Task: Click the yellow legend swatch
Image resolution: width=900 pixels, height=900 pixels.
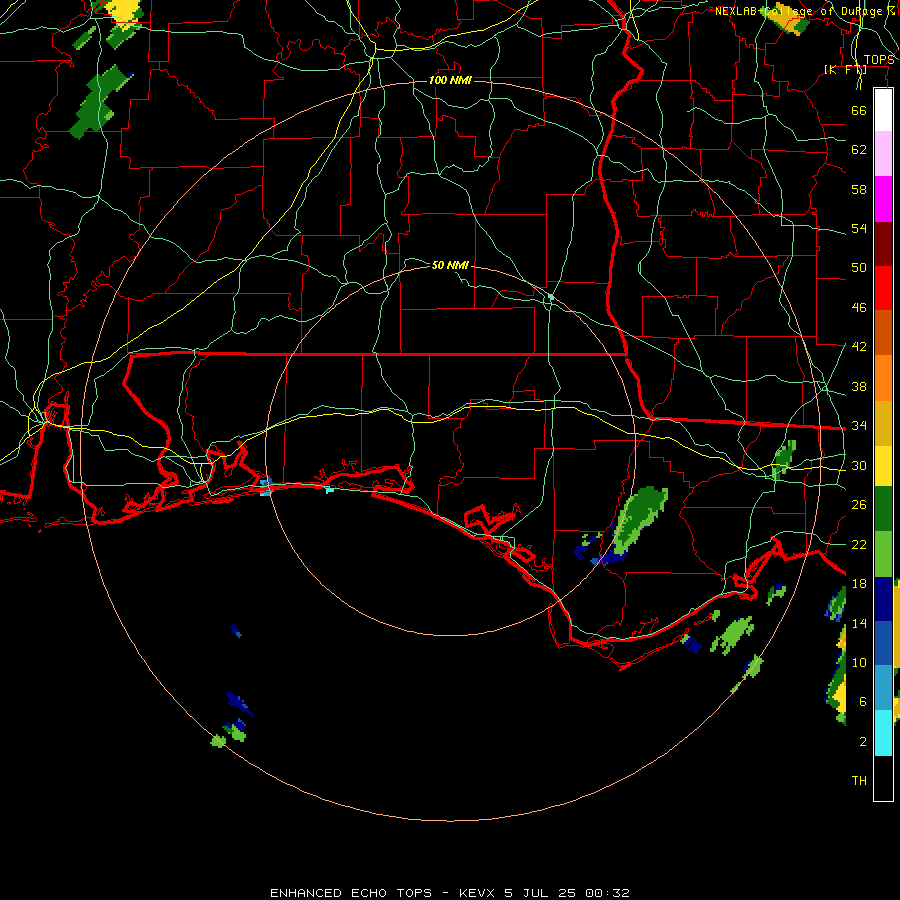Action: click(x=883, y=466)
